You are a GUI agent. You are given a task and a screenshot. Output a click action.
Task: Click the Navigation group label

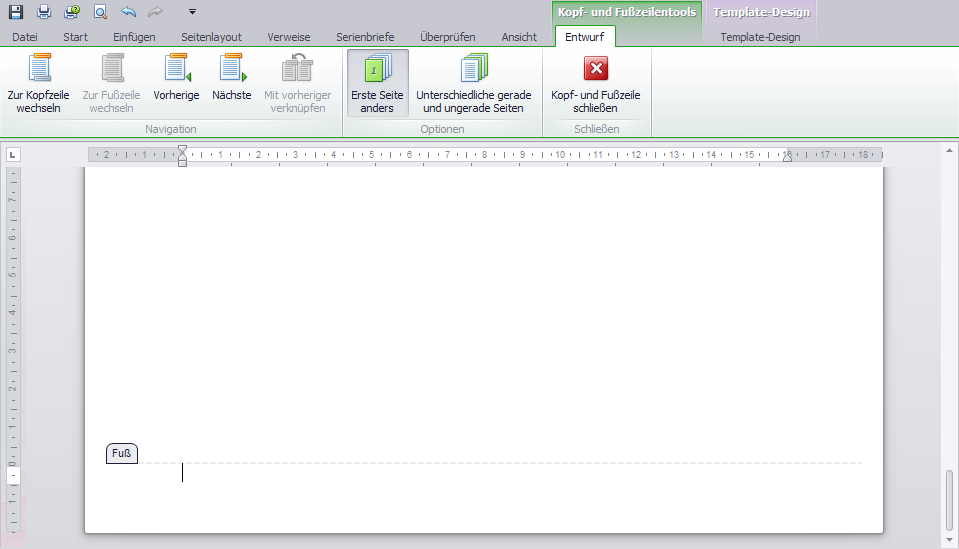click(x=171, y=129)
